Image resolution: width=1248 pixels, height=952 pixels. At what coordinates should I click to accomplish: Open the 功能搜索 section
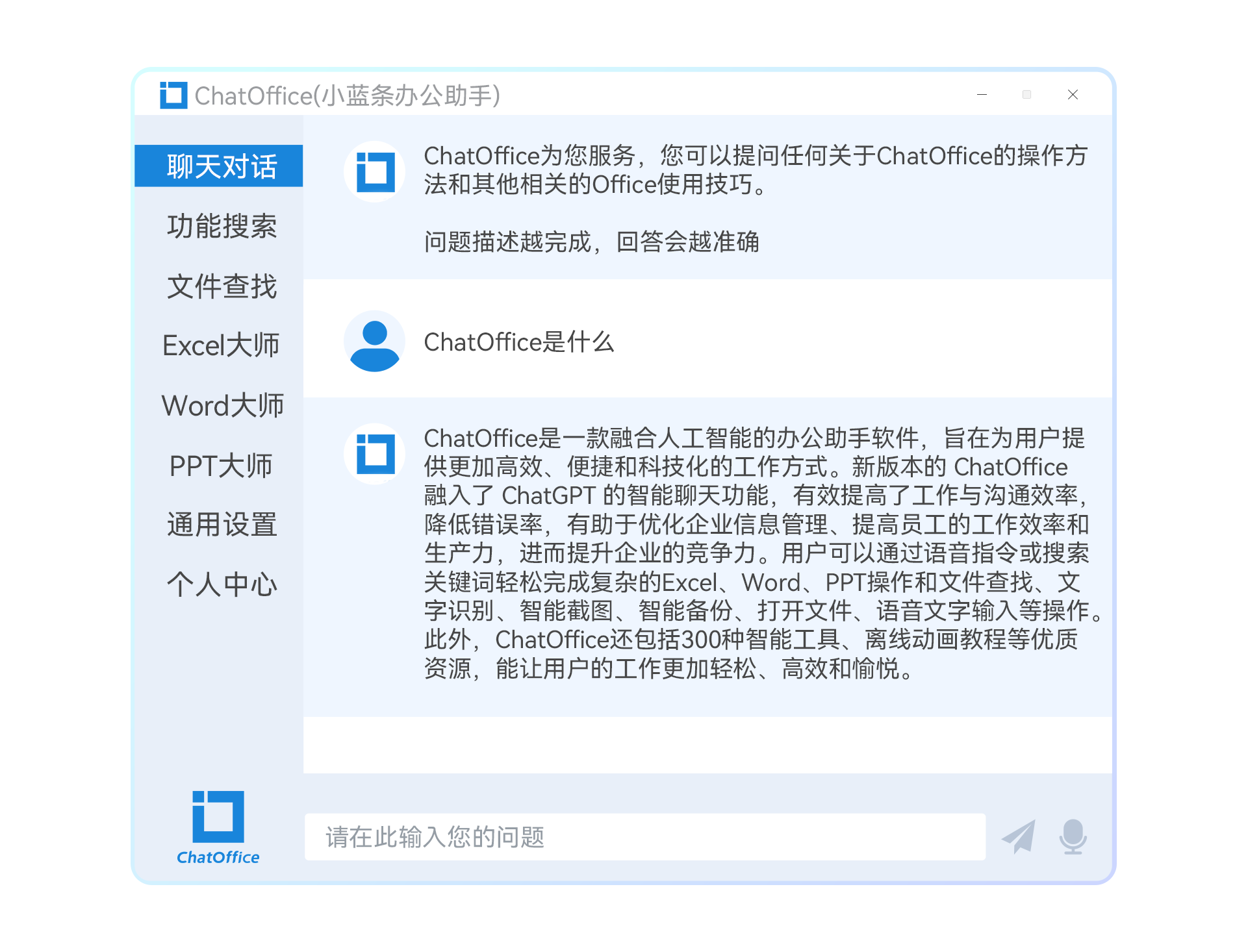pos(222,226)
